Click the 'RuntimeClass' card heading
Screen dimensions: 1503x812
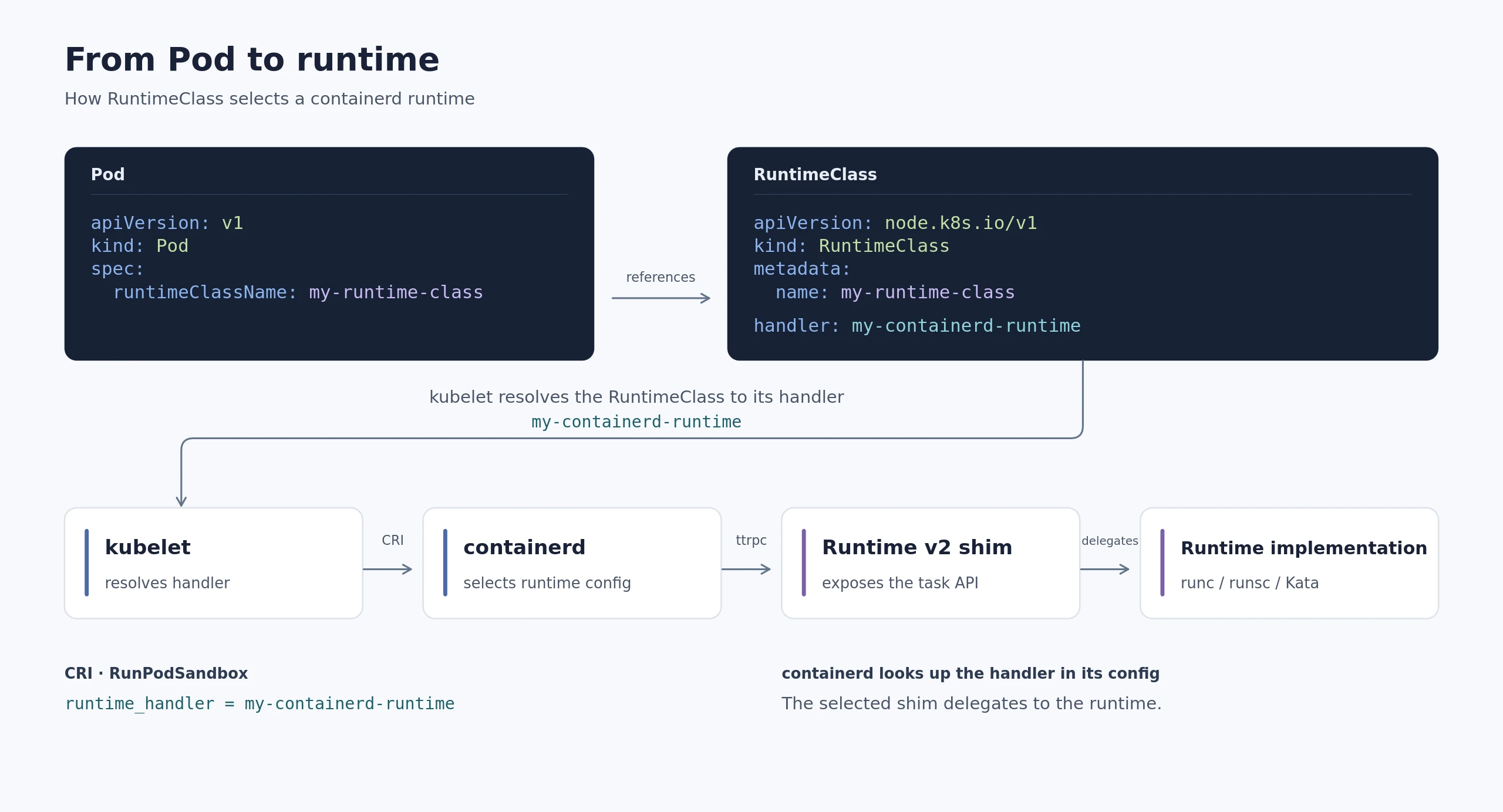(815, 174)
